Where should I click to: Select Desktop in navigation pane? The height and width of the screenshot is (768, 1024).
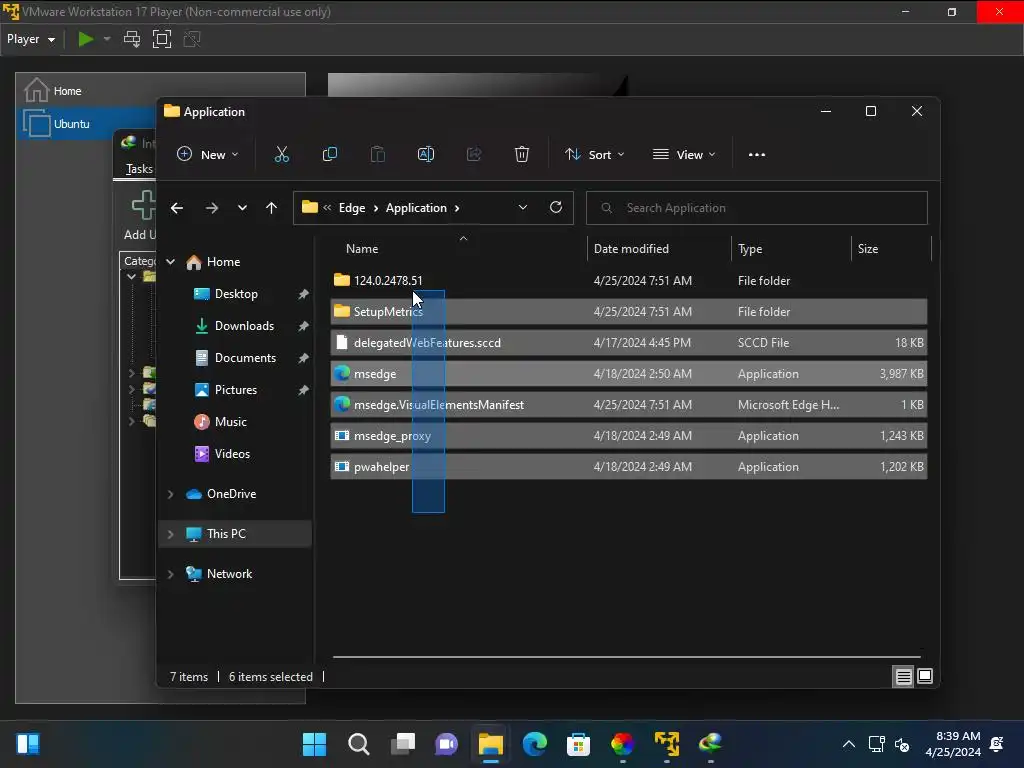pyautogui.click(x=236, y=294)
